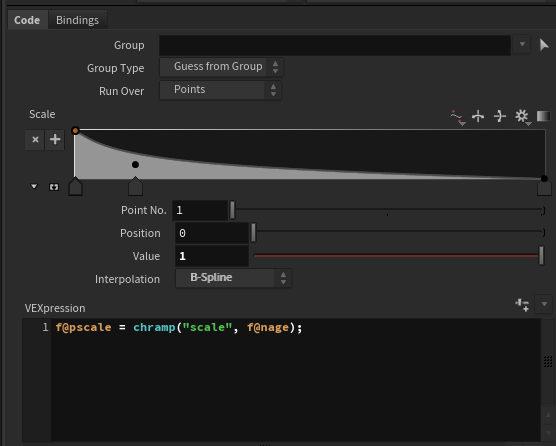Viewport: 556px width, 446px height.
Task: Remove ramp point with the x button
Action: [x=35, y=139]
